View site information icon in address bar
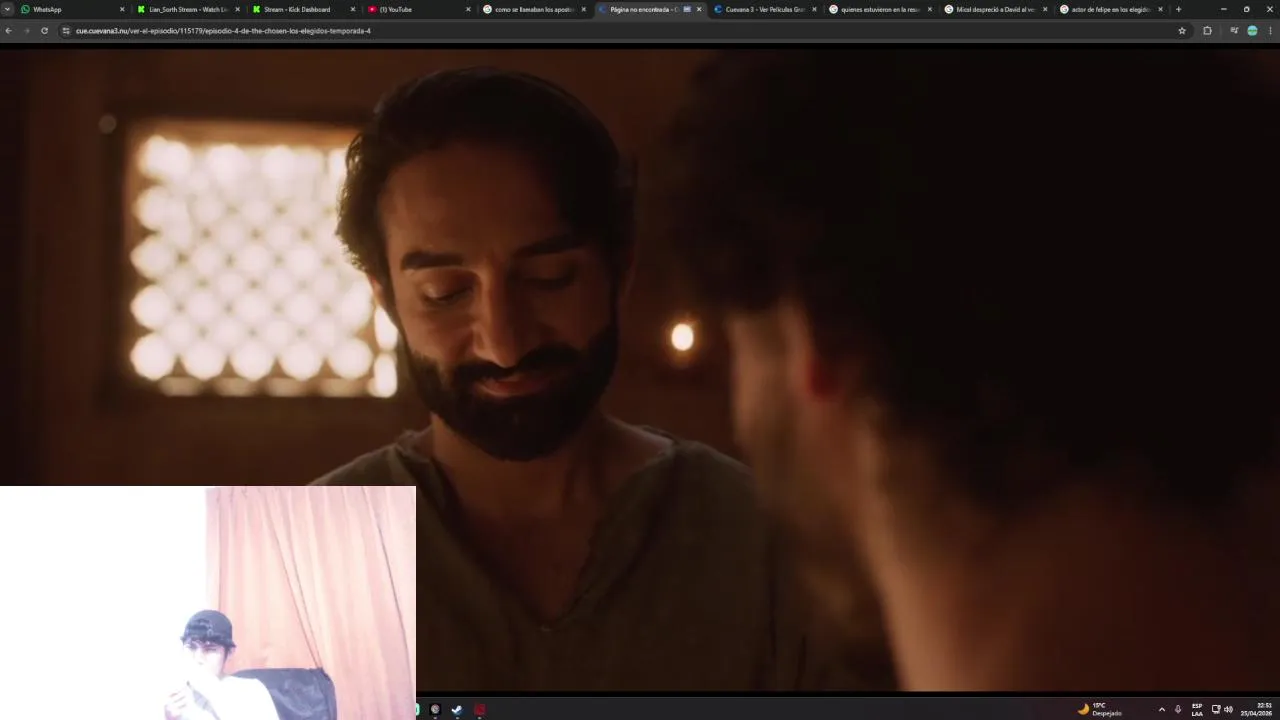Viewport: 1280px width, 720px height. [66, 31]
